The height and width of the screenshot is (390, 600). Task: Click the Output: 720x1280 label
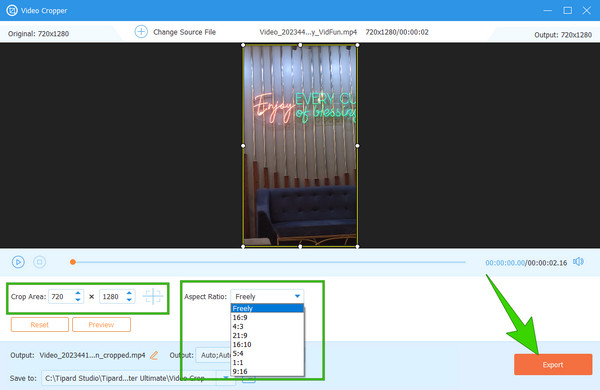(x=563, y=35)
